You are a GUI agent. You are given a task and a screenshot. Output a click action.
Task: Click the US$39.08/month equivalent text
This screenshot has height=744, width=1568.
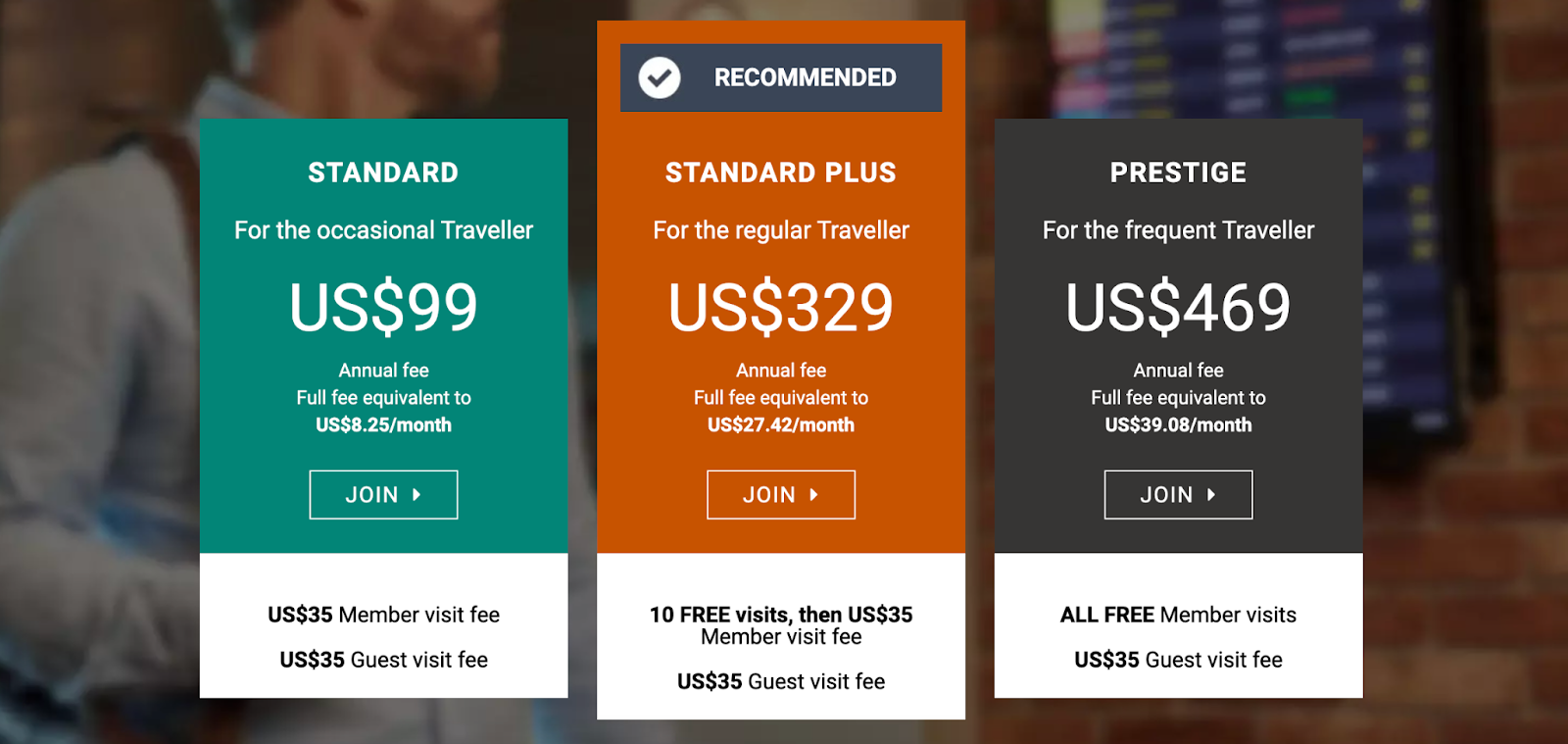click(x=1178, y=425)
